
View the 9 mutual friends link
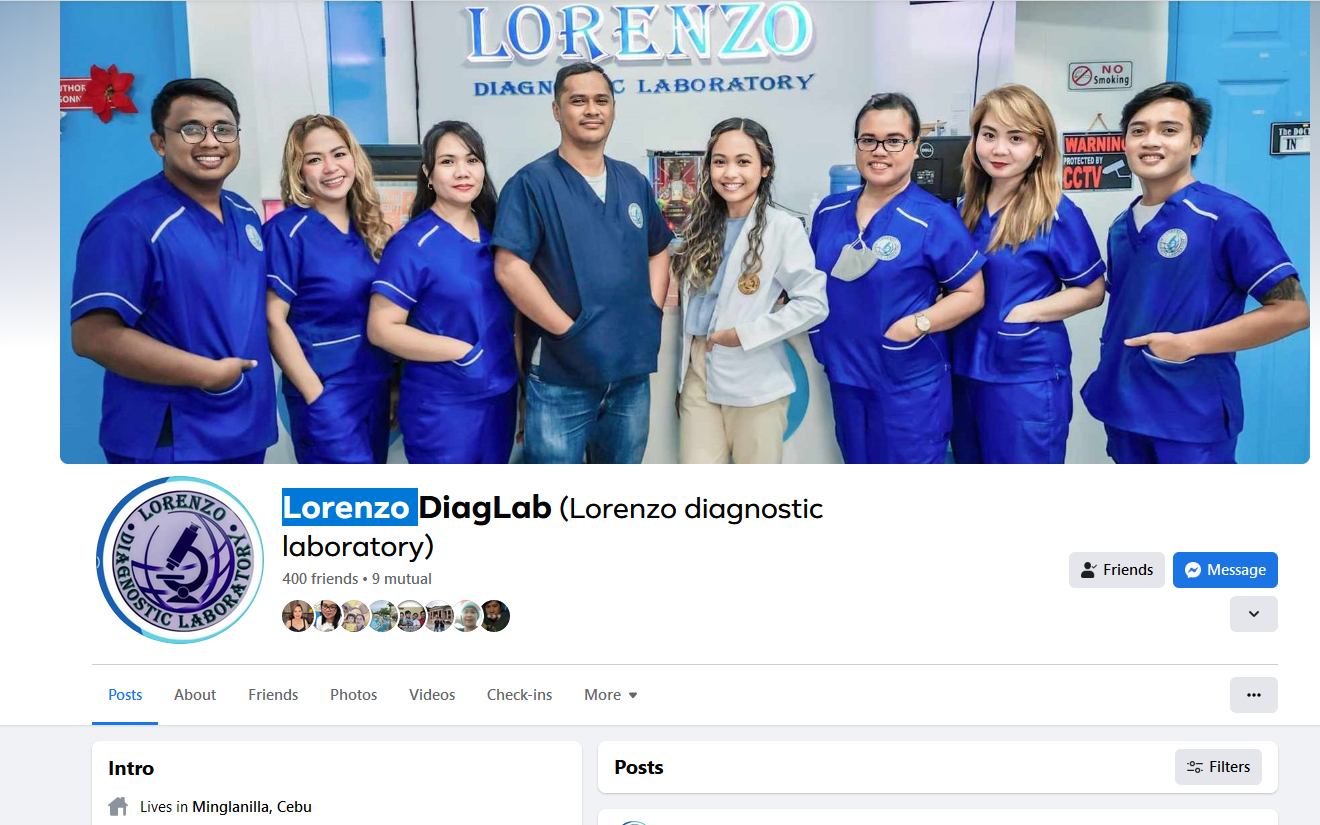click(402, 579)
